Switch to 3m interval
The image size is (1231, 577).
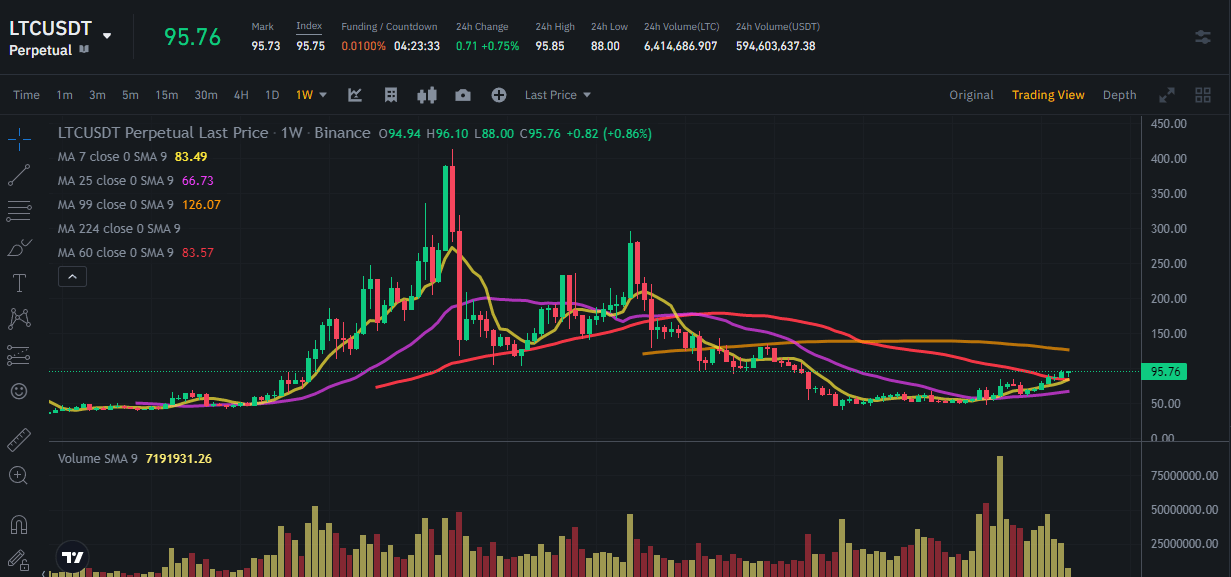(x=97, y=95)
